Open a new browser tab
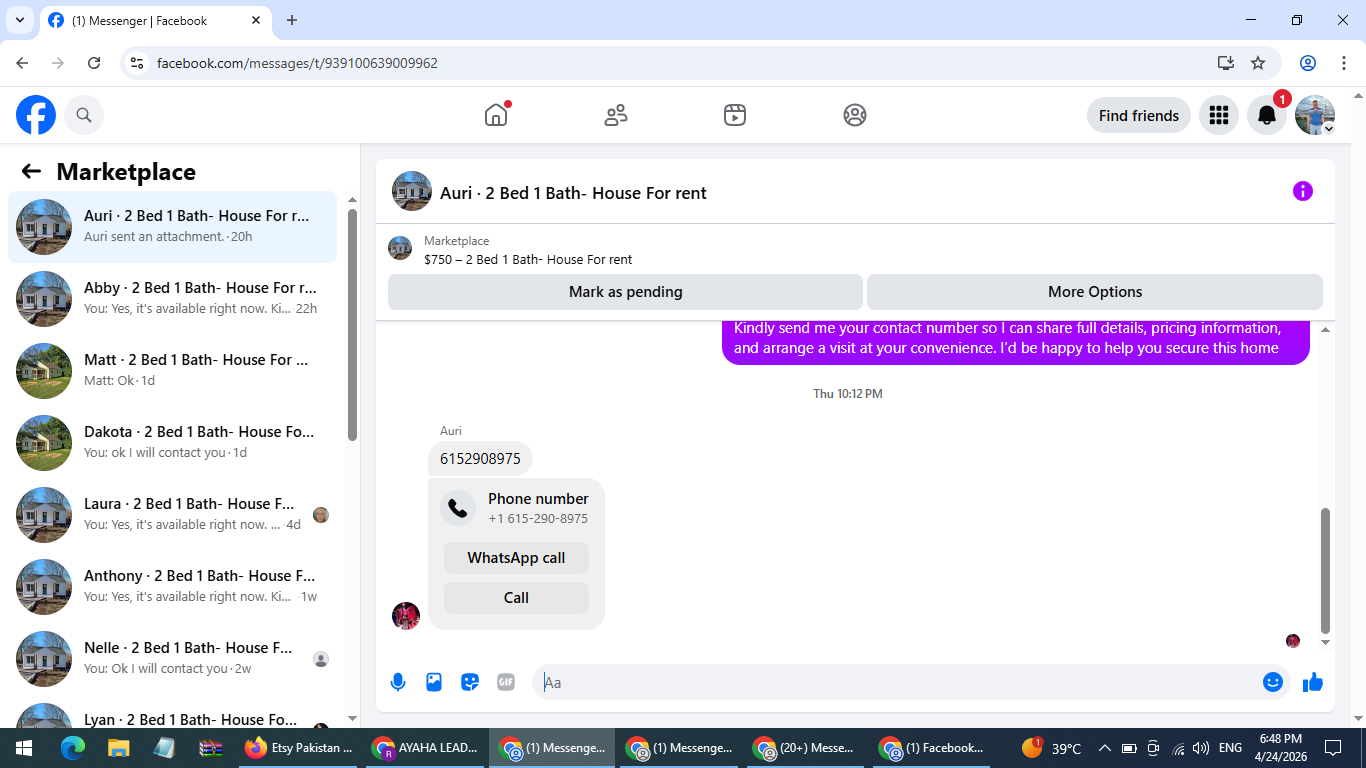Screen dimensions: 1366x768 click(x=292, y=20)
